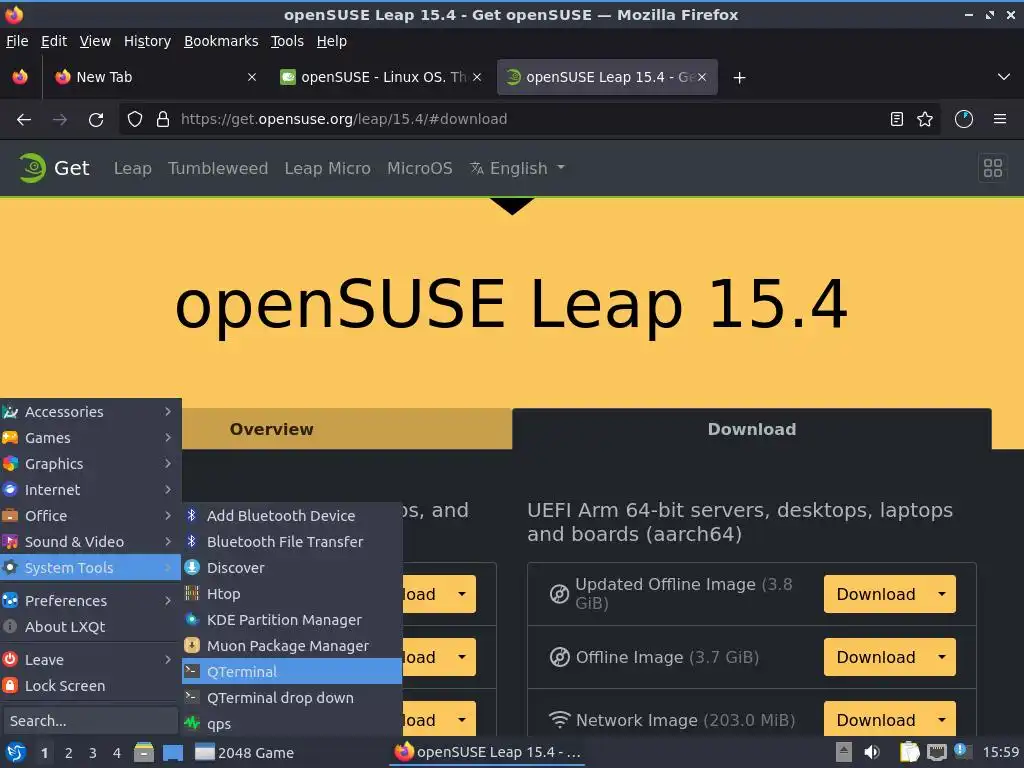Viewport: 1024px width, 768px height.
Task: Open the File menu in the menu bar
Action: (x=17, y=41)
